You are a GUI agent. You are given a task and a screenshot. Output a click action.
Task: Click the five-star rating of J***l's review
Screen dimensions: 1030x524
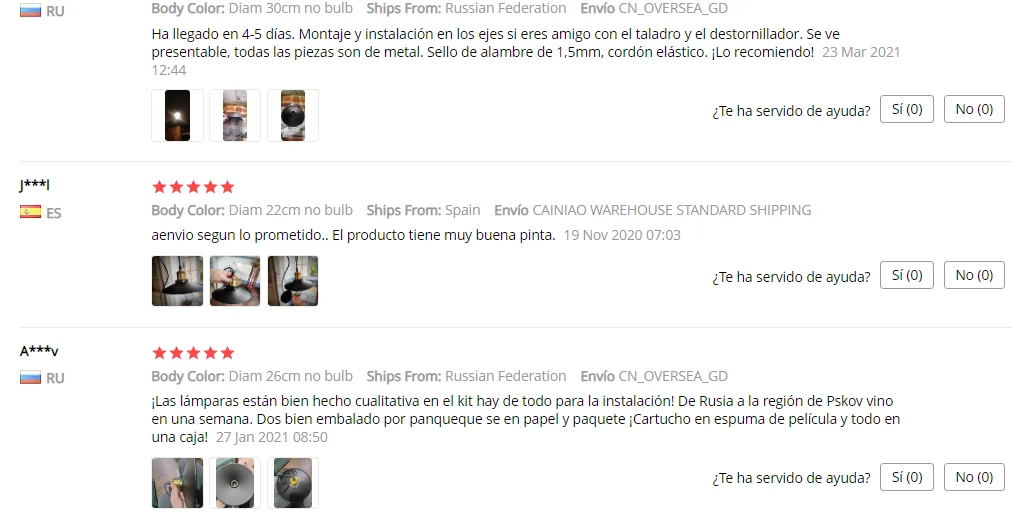[193, 187]
